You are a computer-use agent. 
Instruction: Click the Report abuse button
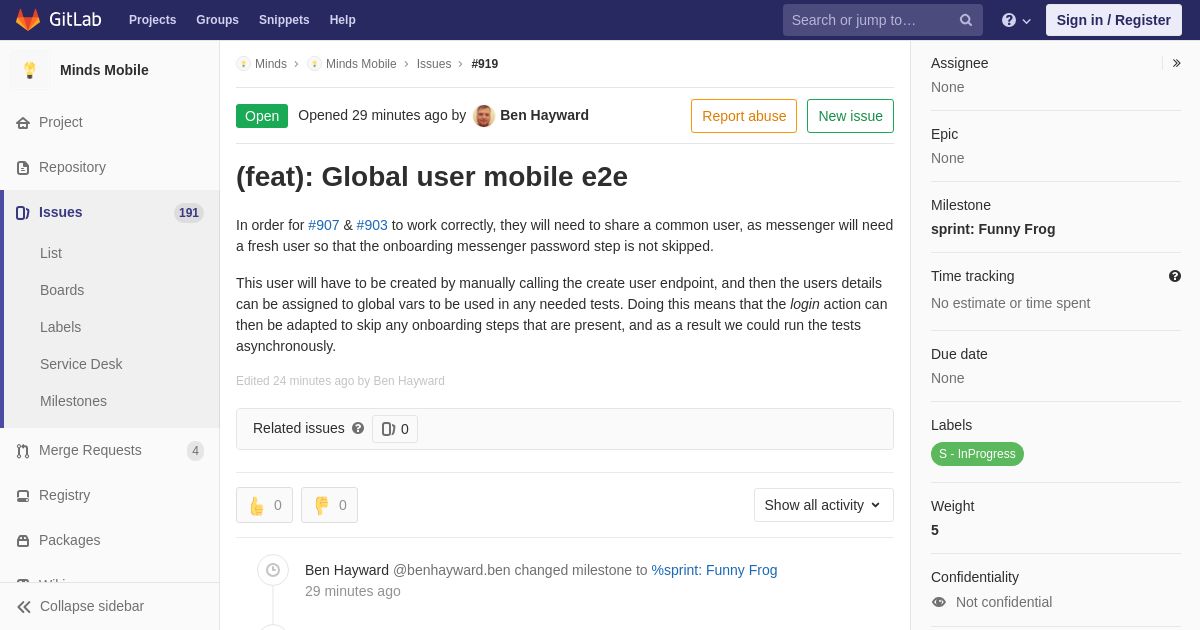coord(744,116)
